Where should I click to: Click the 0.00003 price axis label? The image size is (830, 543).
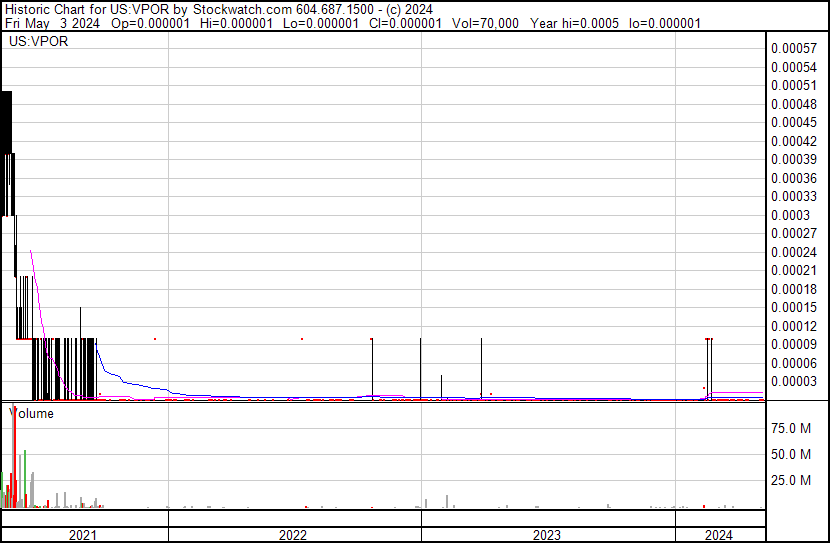[x=793, y=381]
